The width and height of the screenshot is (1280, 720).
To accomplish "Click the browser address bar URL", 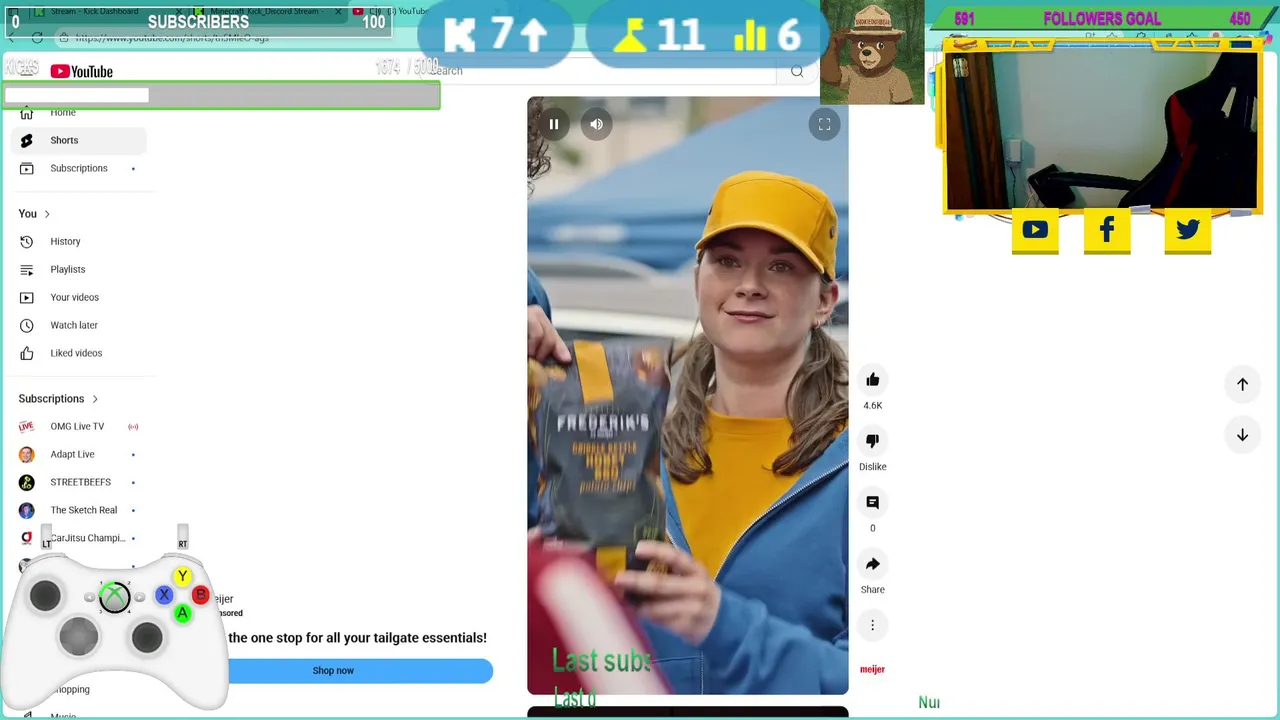I will click(x=172, y=38).
